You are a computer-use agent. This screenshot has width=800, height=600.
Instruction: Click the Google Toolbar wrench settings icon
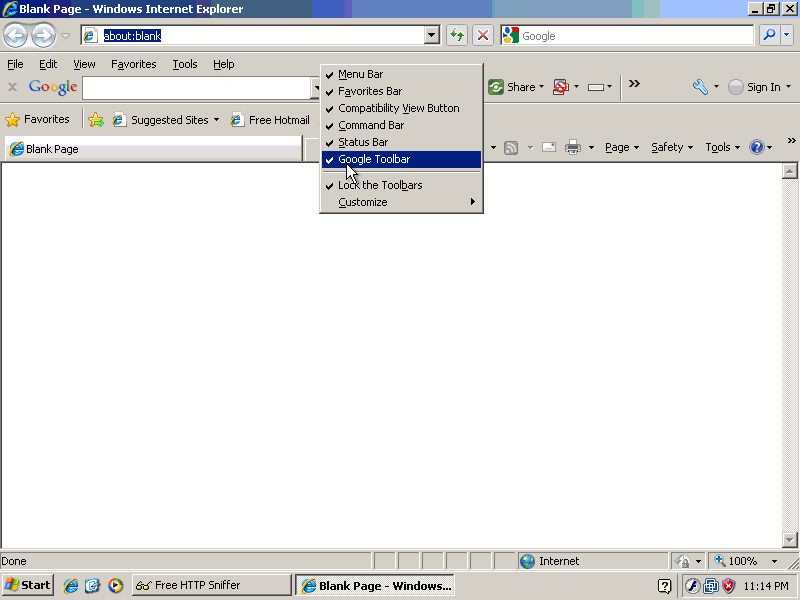[700, 87]
